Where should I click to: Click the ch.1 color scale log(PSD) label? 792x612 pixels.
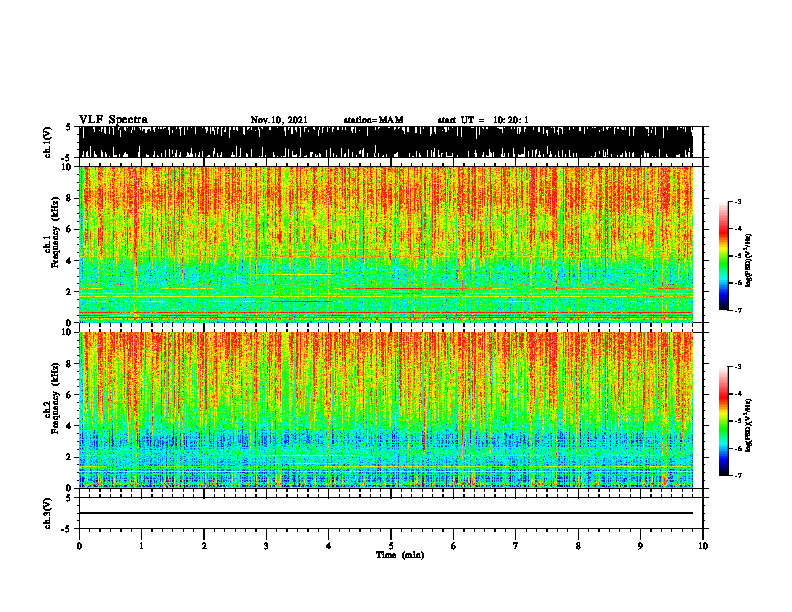pos(748,261)
